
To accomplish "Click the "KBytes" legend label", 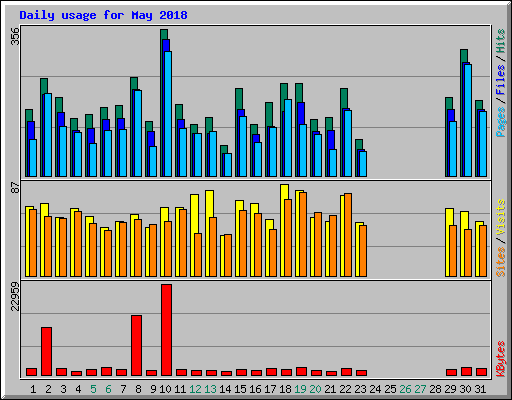I will pyautogui.click(x=500, y=359).
